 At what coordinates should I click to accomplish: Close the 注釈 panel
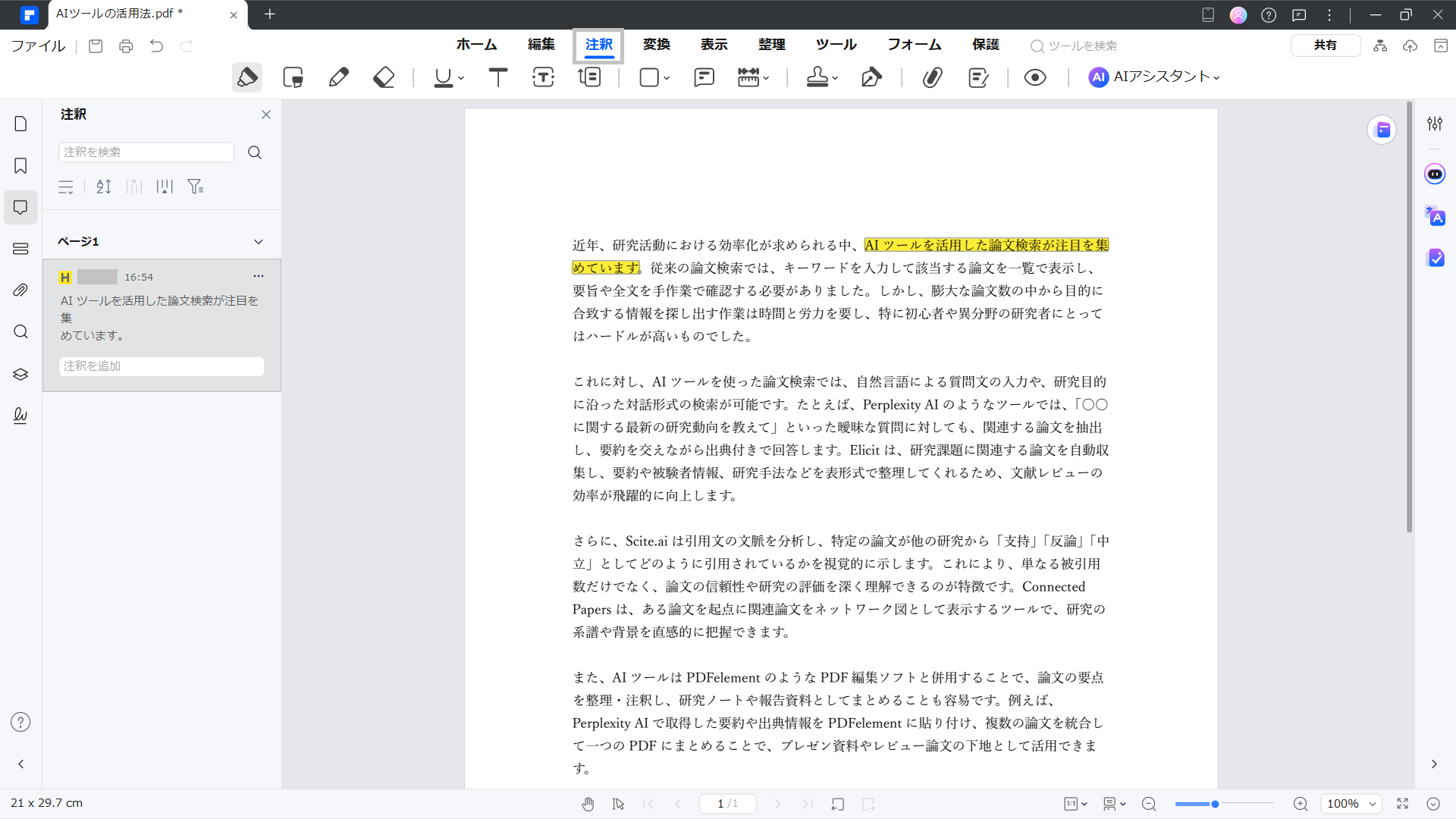click(266, 115)
